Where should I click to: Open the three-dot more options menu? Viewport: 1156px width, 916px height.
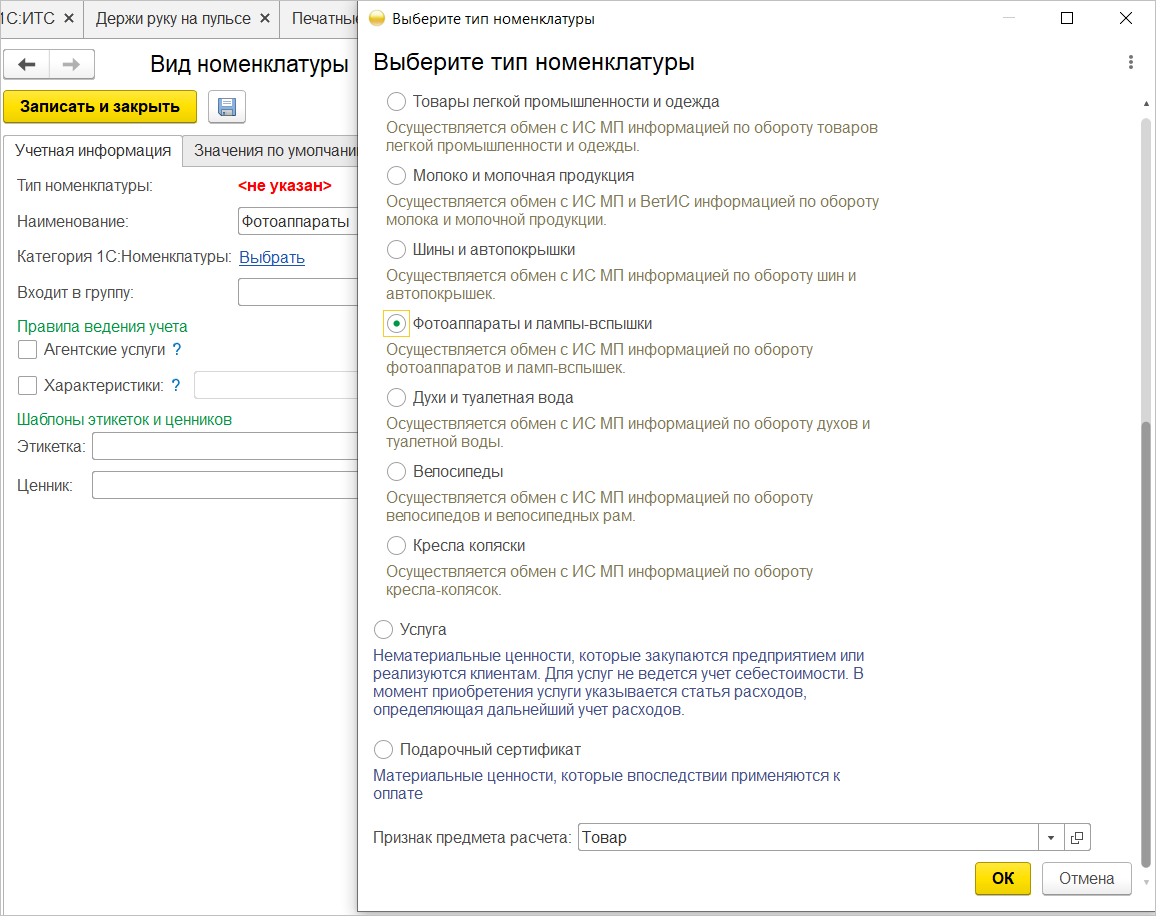click(1131, 62)
